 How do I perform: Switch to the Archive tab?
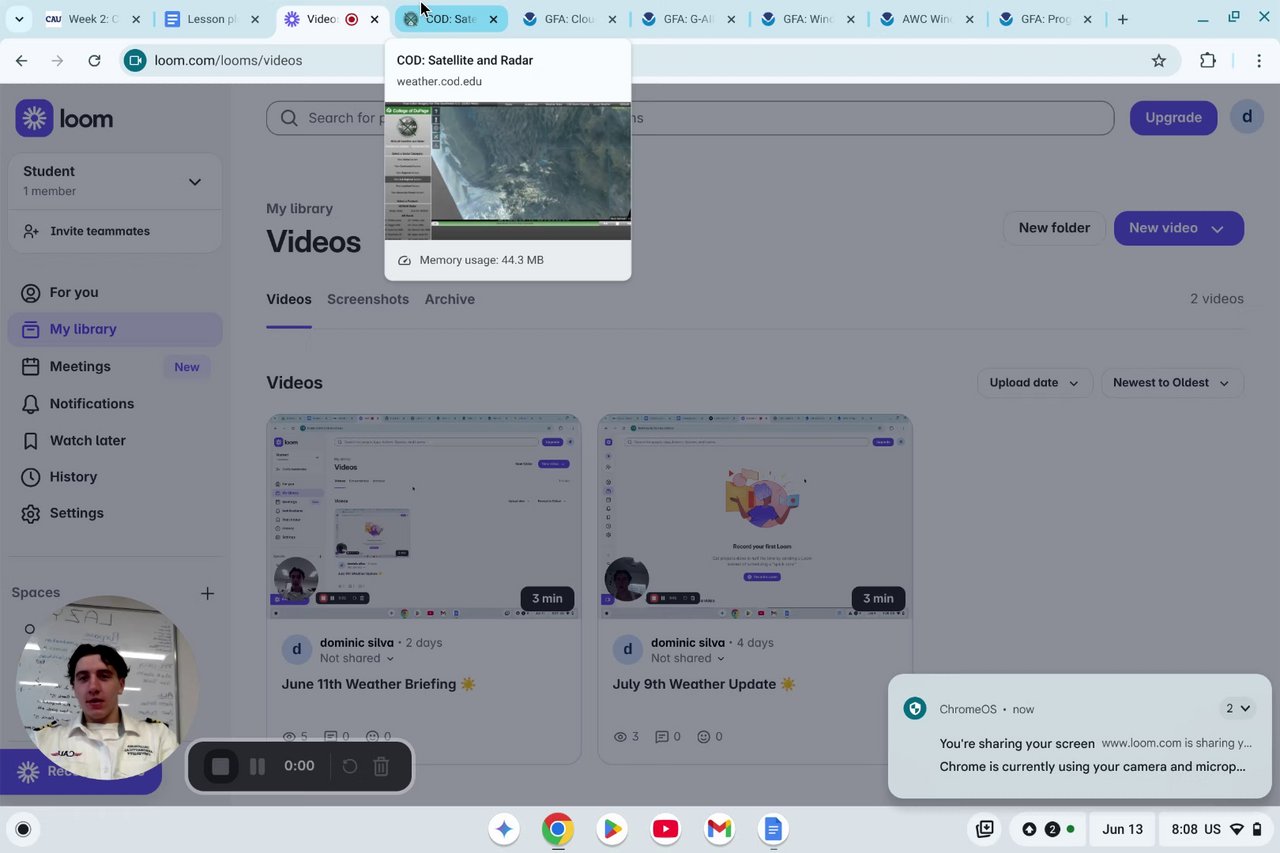click(x=449, y=299)
